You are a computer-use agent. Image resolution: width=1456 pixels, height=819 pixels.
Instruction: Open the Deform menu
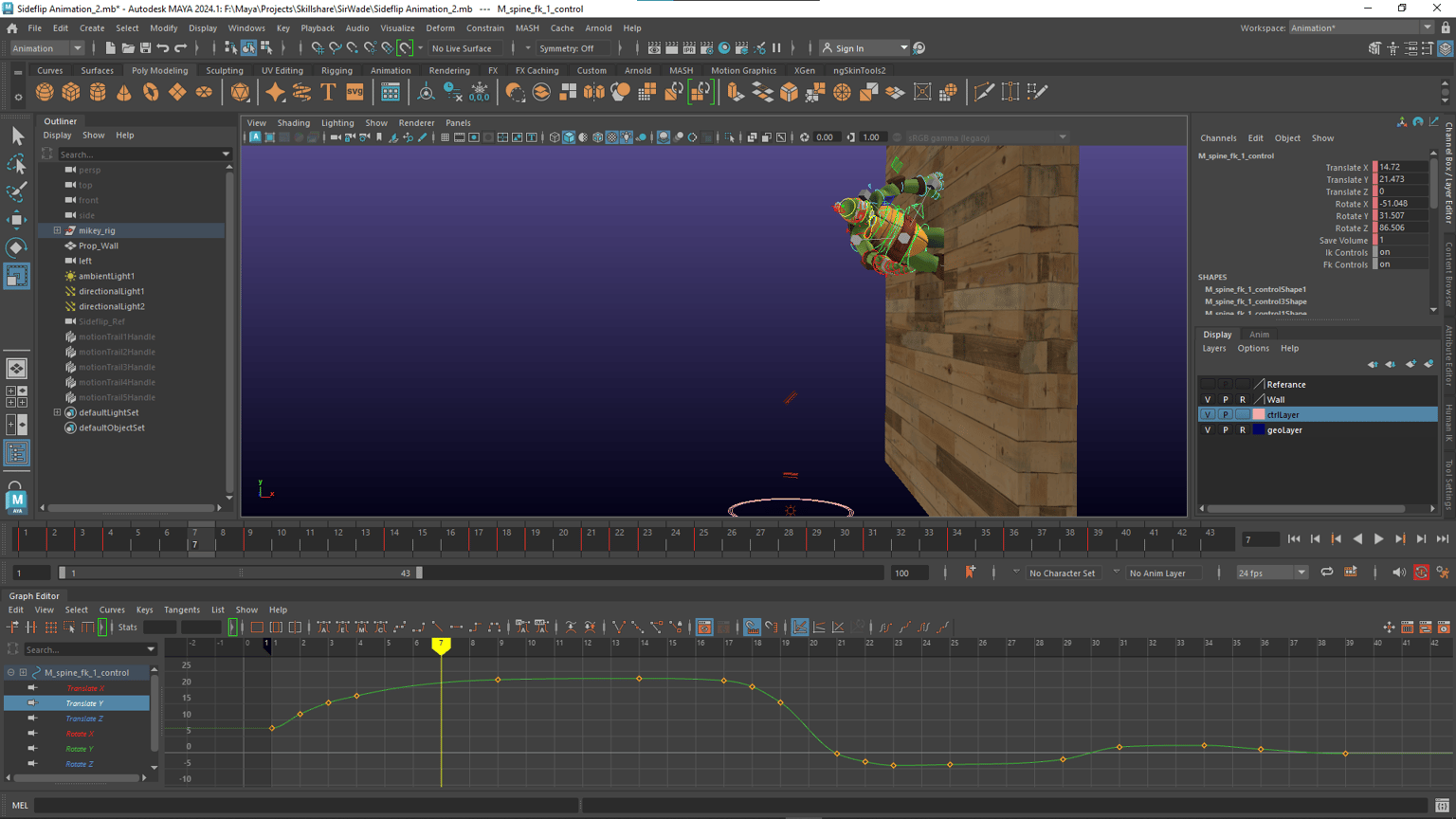440,28
